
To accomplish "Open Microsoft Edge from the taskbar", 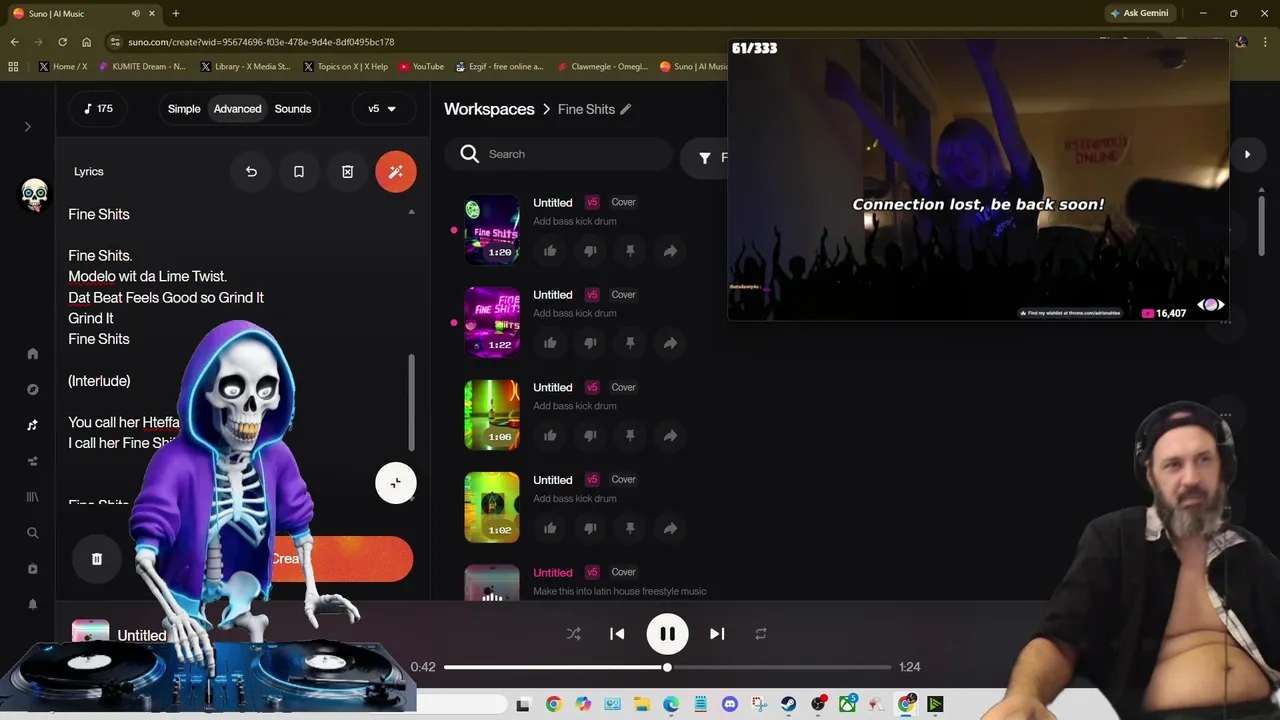I will pos(671,705).
